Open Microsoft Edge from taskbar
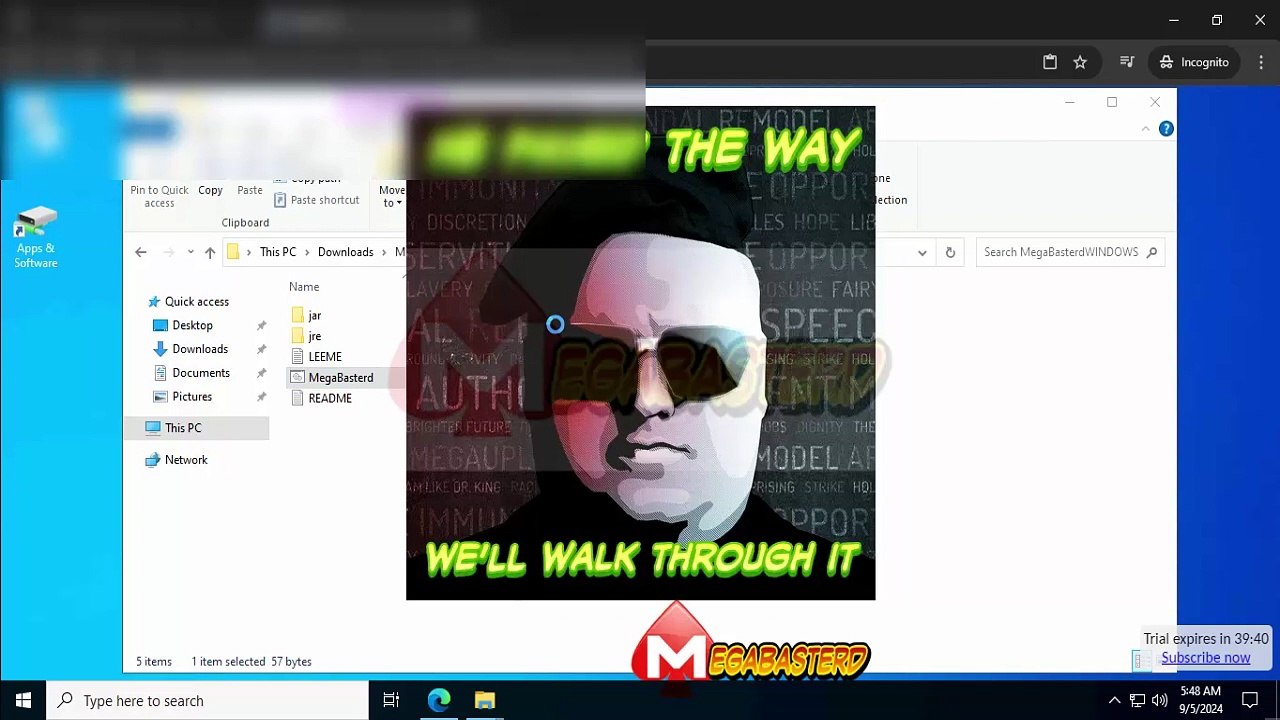Screen dimensions: 1280x720 pos(439,701)
